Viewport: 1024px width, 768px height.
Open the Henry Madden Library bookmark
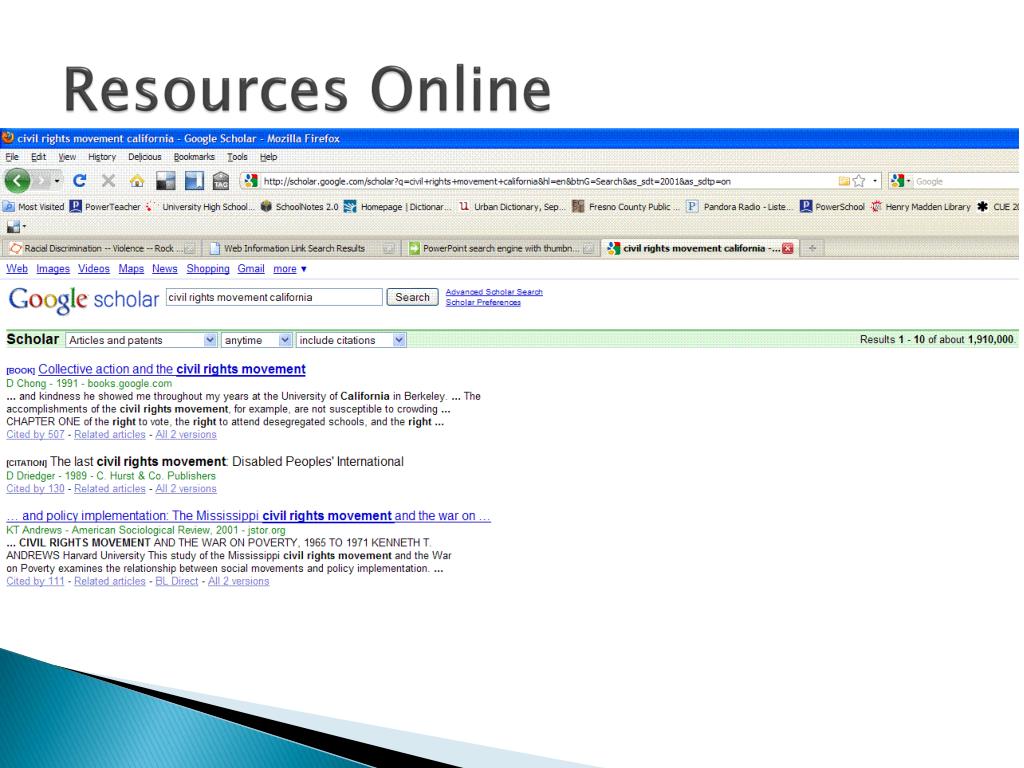pos(921,206)
